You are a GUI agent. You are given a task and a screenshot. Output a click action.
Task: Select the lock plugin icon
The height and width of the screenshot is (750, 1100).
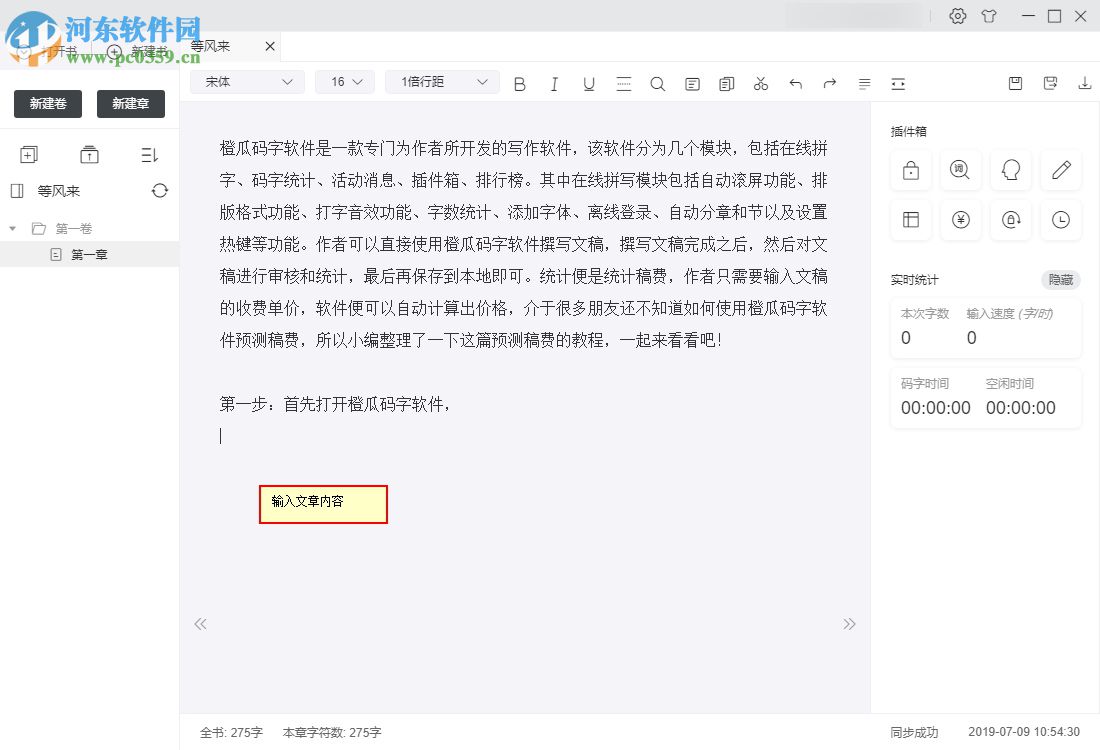point(910,170)
